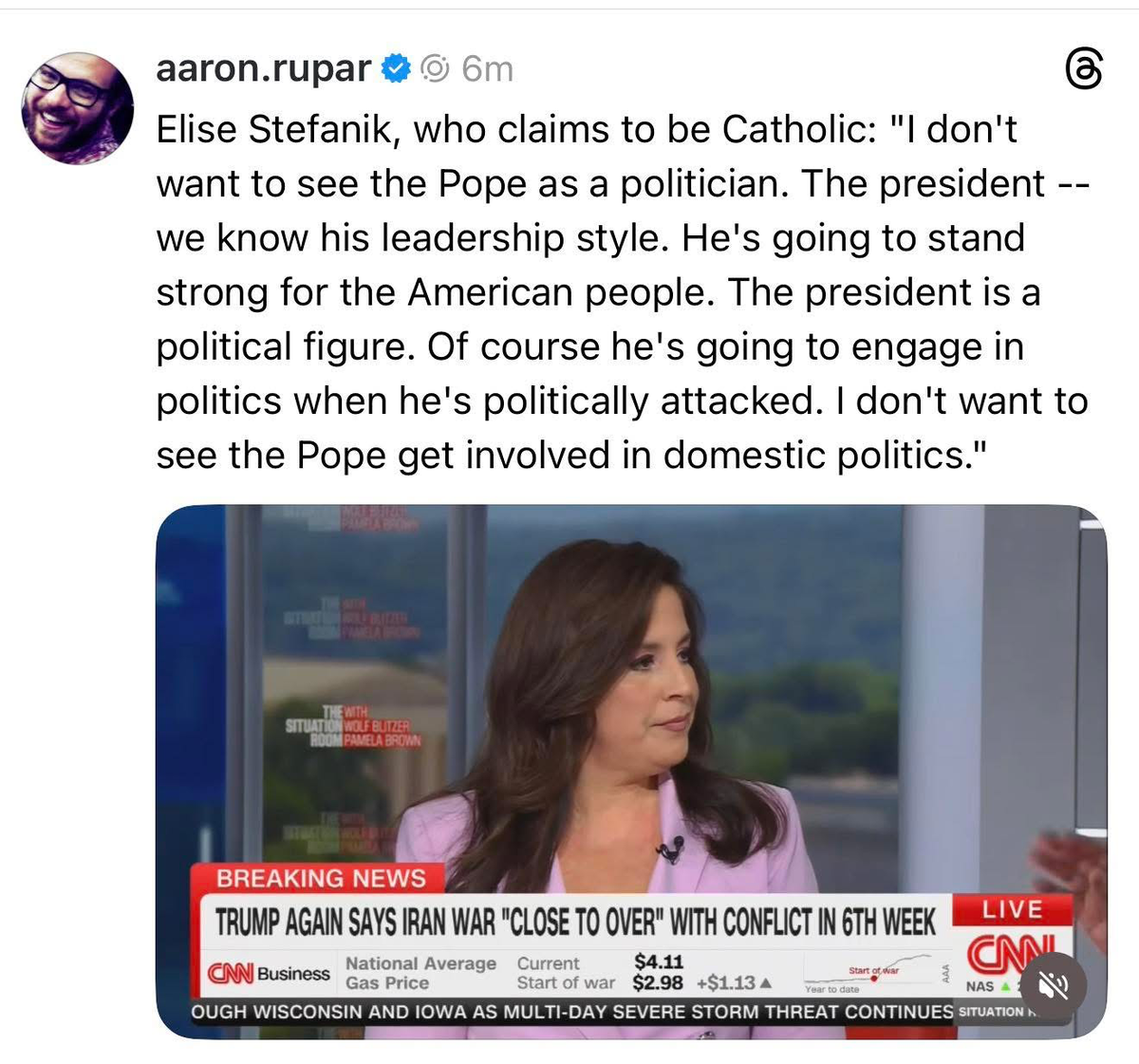Tap the spiral icon beside the timestamp
1139x1064 pixels.
435,68
